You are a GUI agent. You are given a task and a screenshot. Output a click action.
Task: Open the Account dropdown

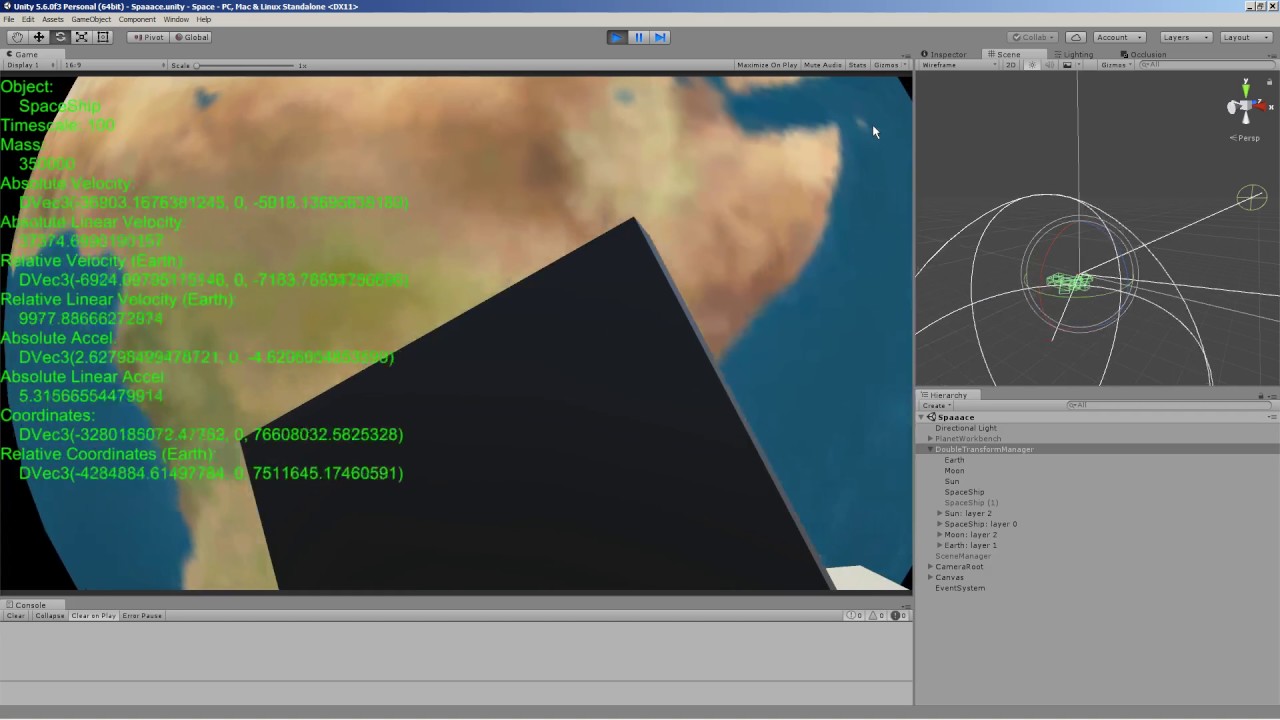1118,37
